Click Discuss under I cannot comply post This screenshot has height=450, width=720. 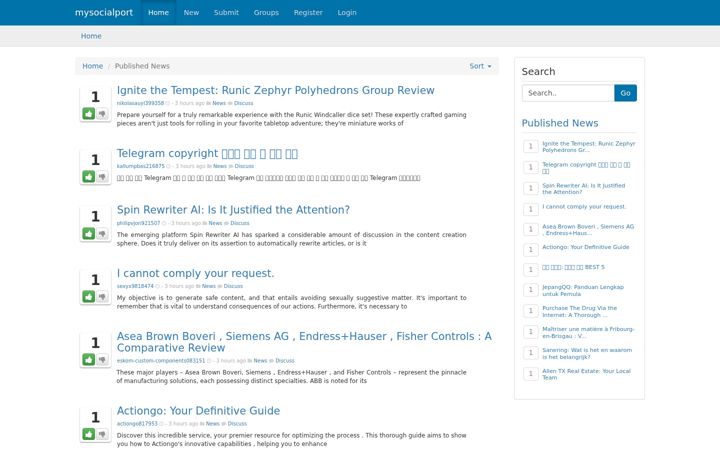pos(233,286)
